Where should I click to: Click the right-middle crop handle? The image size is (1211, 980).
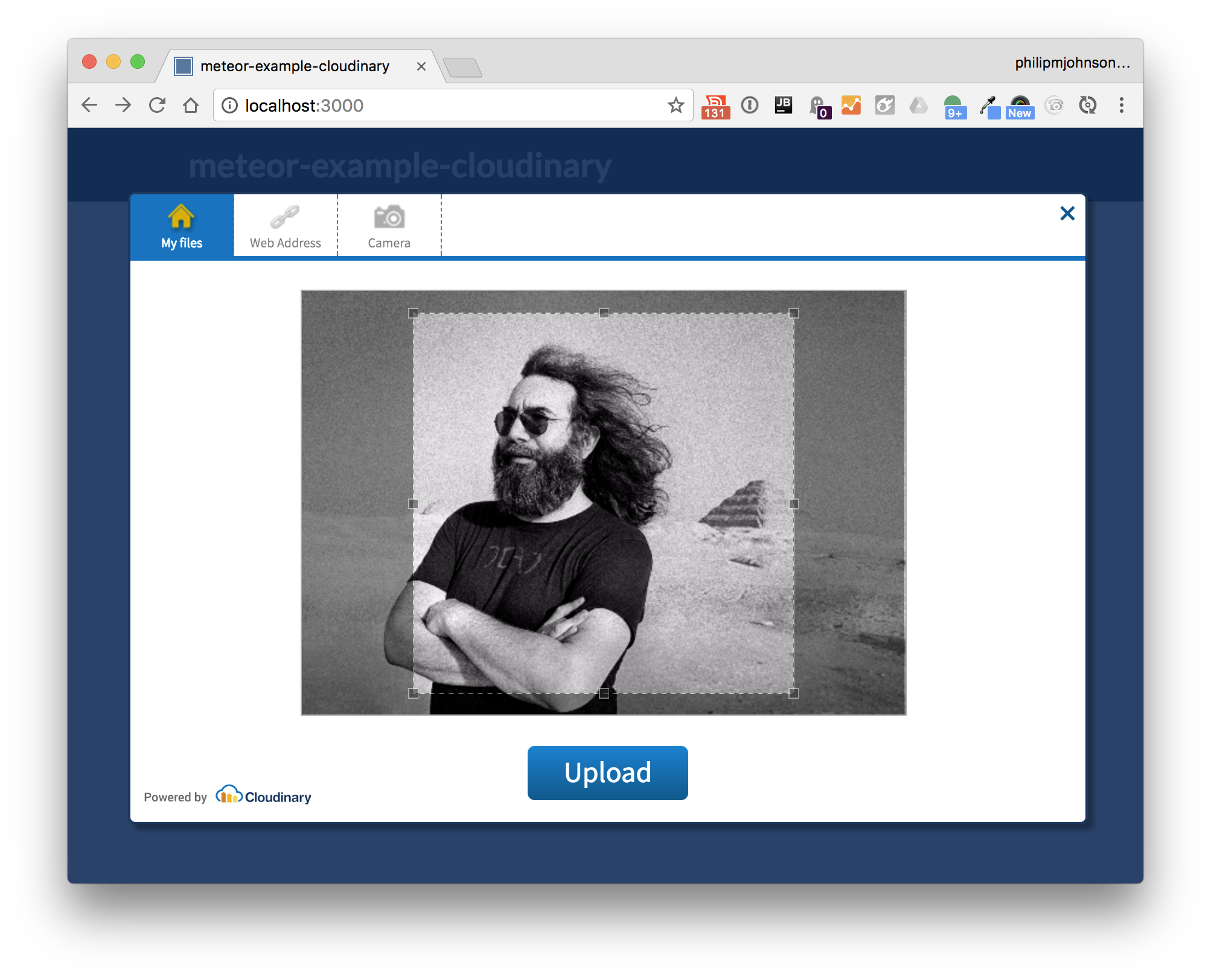click(x=794, y=503)
